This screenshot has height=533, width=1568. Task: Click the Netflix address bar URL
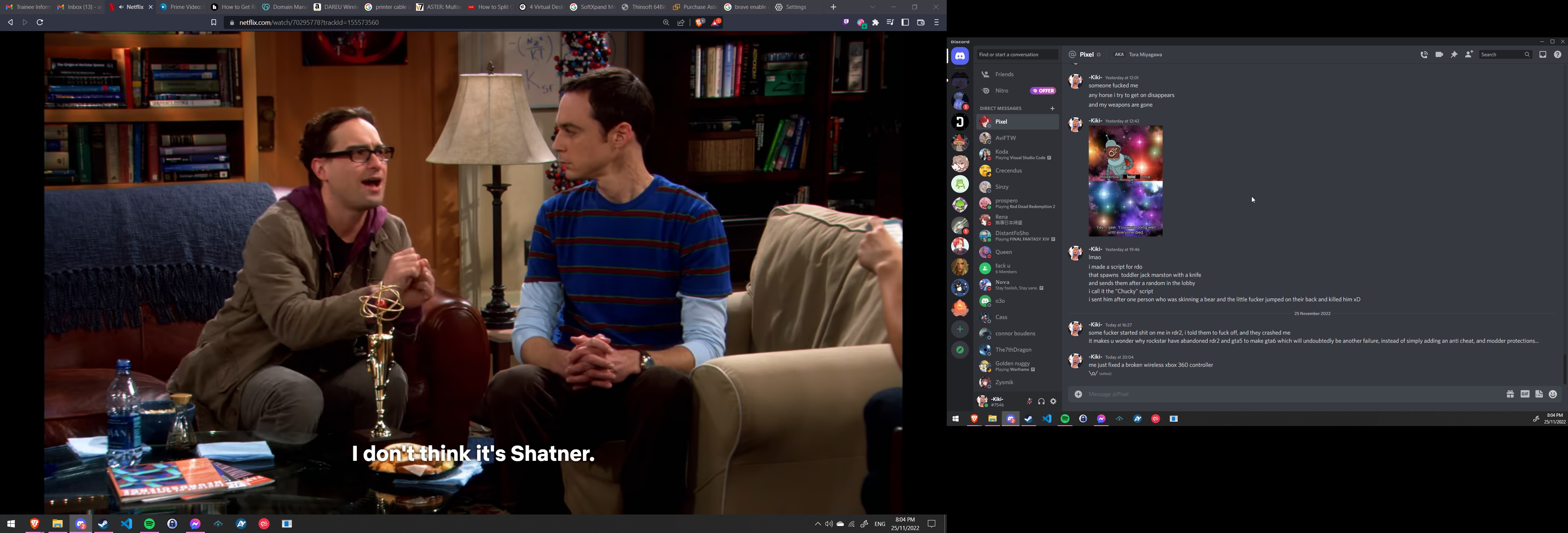(x=309, y=23)
